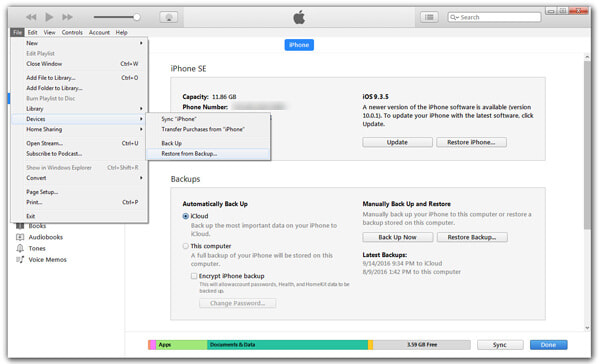The height and width of the screenshot is (364, 600).
Task: Click the Back Up Now button
Action: (398, 237)
